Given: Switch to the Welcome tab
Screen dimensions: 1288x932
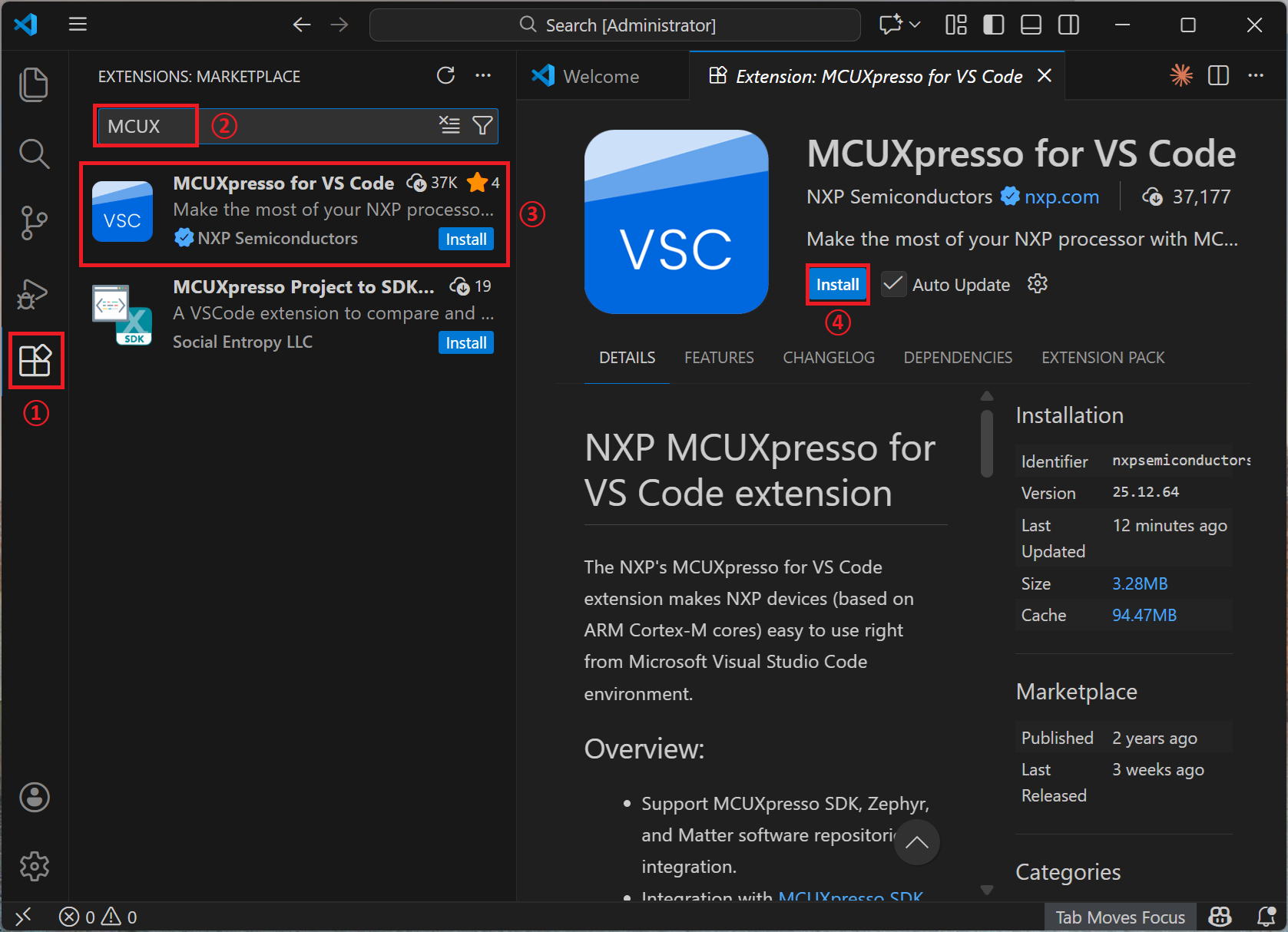Looking at the screenshot, I should click(x=601, y=77).
